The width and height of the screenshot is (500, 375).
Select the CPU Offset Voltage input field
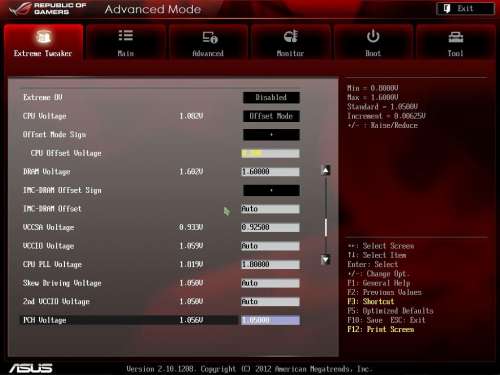click(270, 153)
